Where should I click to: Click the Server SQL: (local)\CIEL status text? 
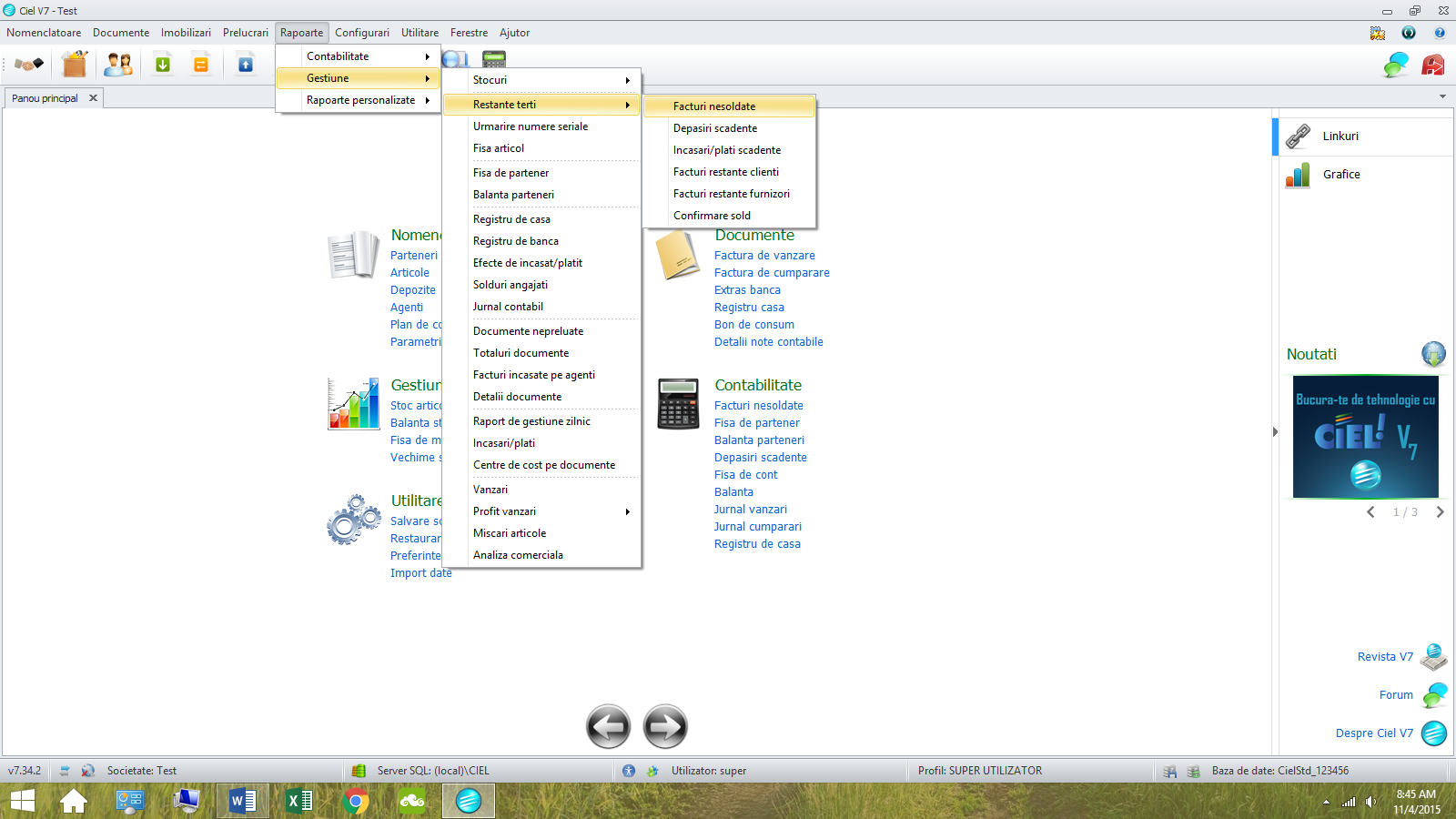point(433,771)
